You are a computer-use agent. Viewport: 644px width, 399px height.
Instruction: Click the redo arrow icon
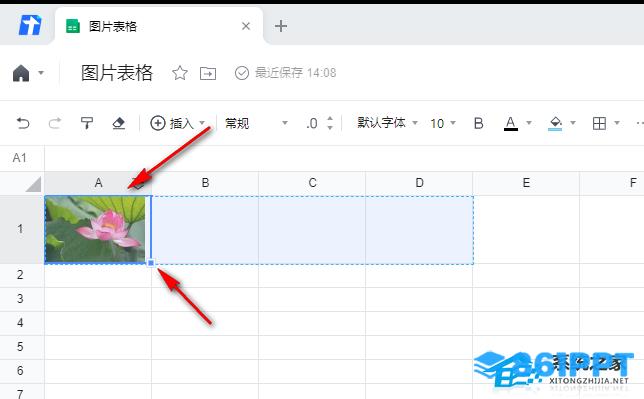coord(55,123)
